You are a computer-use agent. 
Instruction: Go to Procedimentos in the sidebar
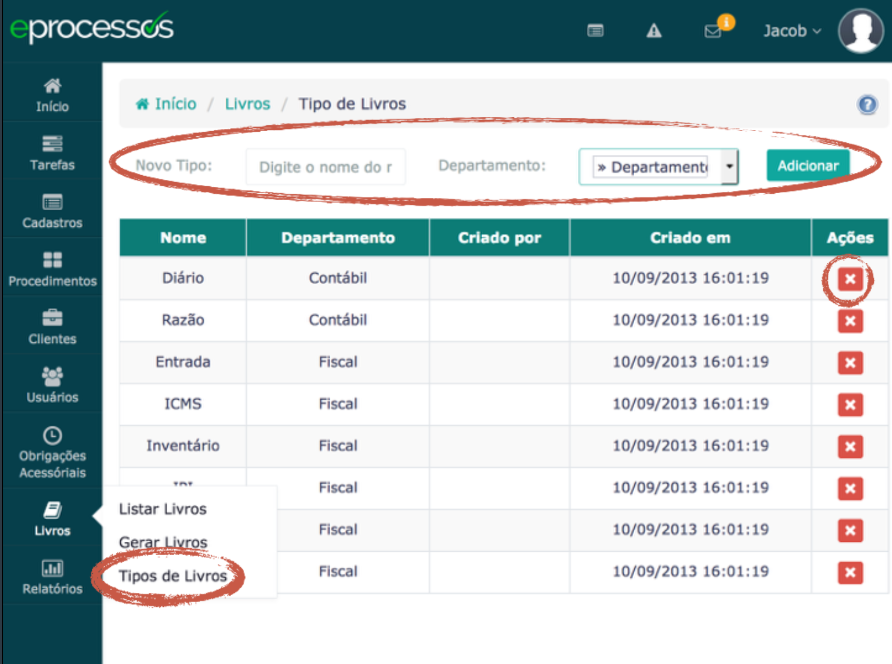[52, 261]
